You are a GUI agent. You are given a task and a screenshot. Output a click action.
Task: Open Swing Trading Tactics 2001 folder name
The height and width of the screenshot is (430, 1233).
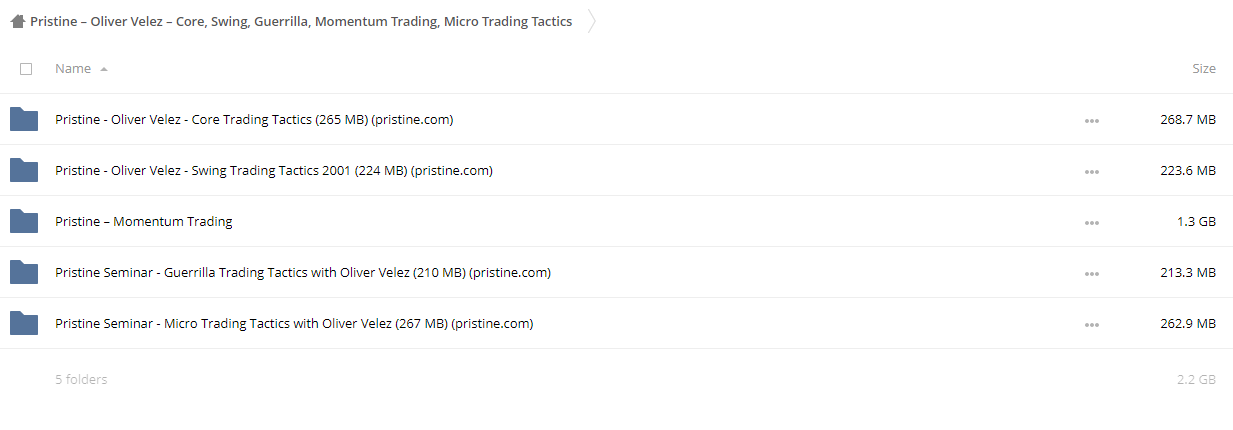tap(274, 171)
